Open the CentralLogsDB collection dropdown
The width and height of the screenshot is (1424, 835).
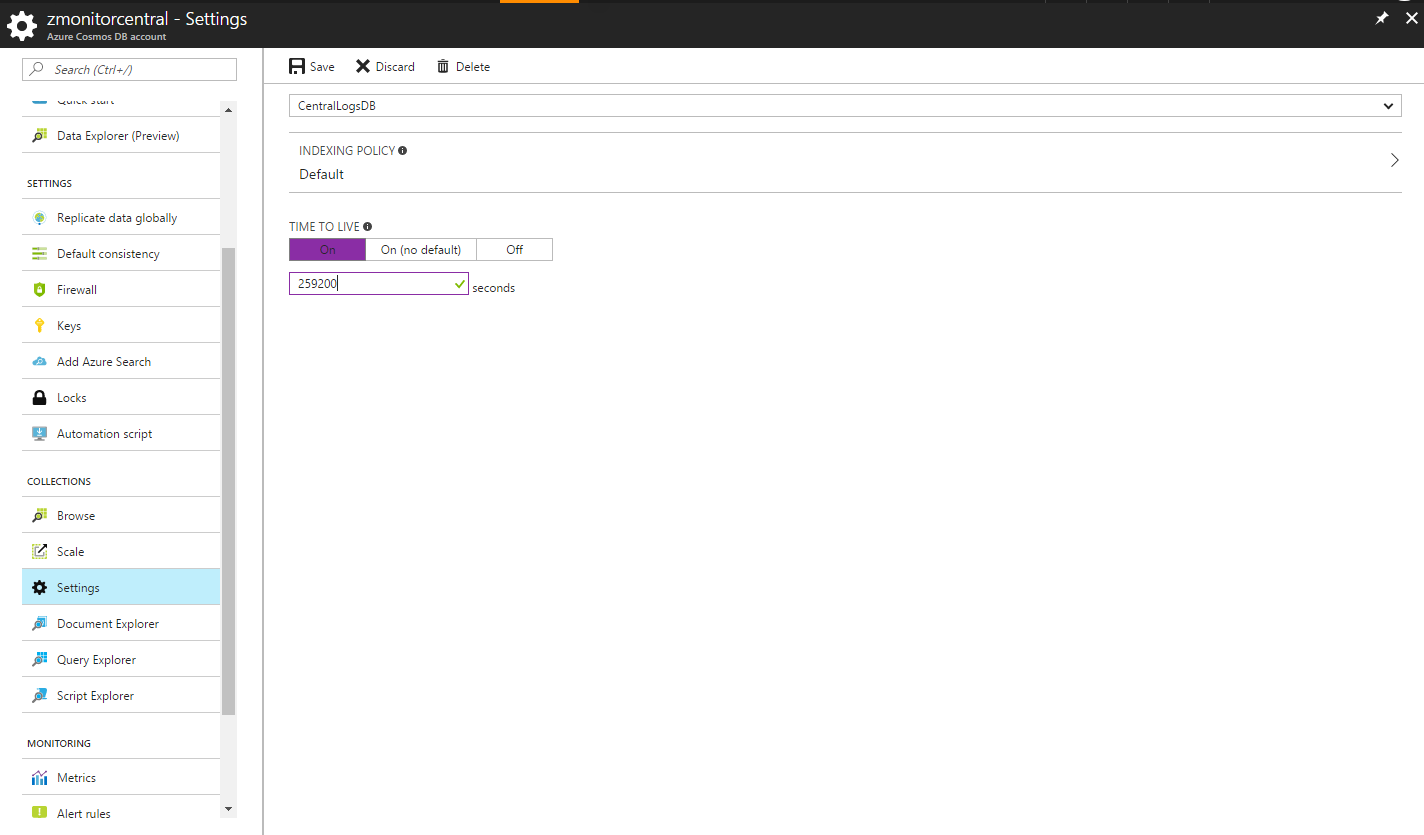845,106
